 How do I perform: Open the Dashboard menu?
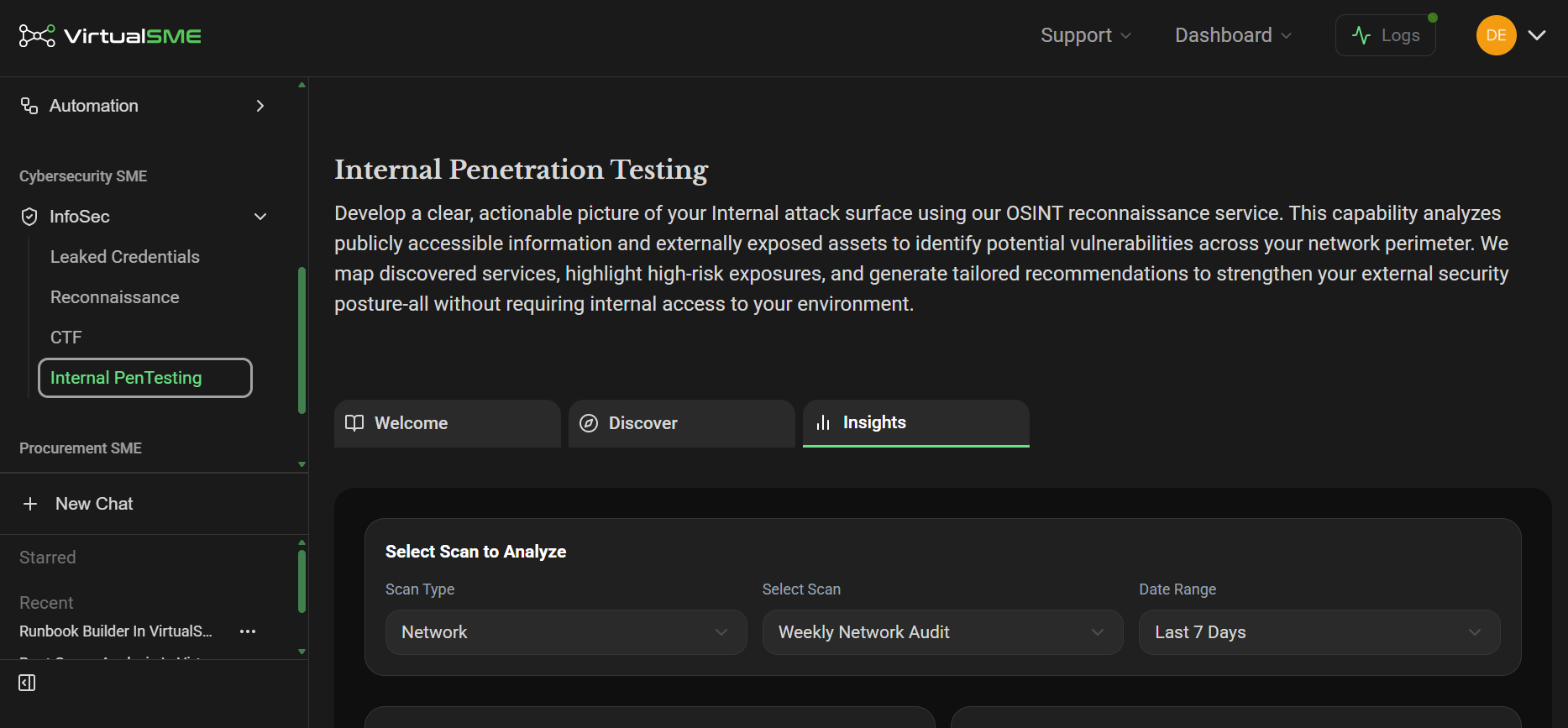point(1233,35)
